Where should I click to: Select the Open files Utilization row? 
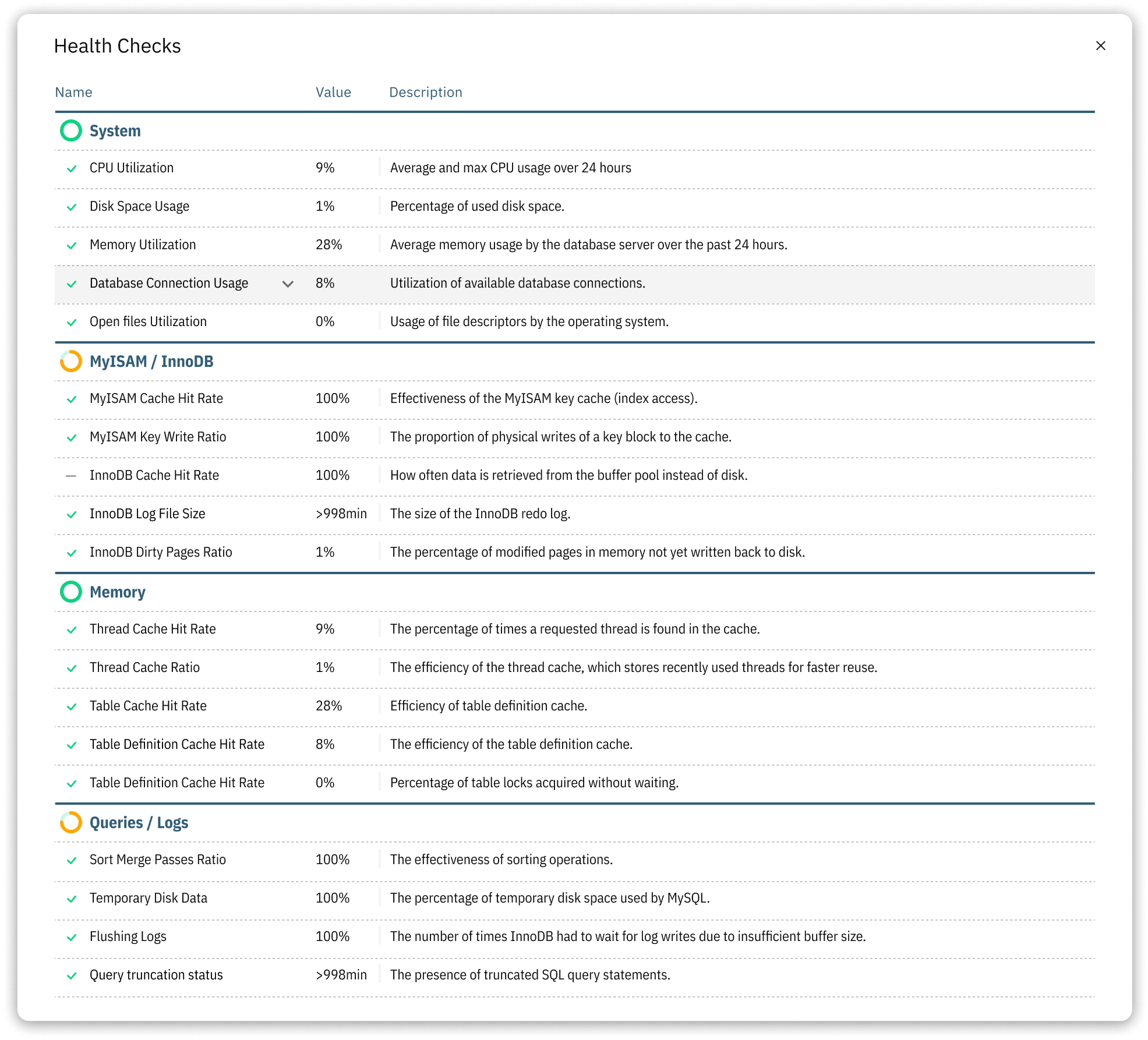[148, 321]
